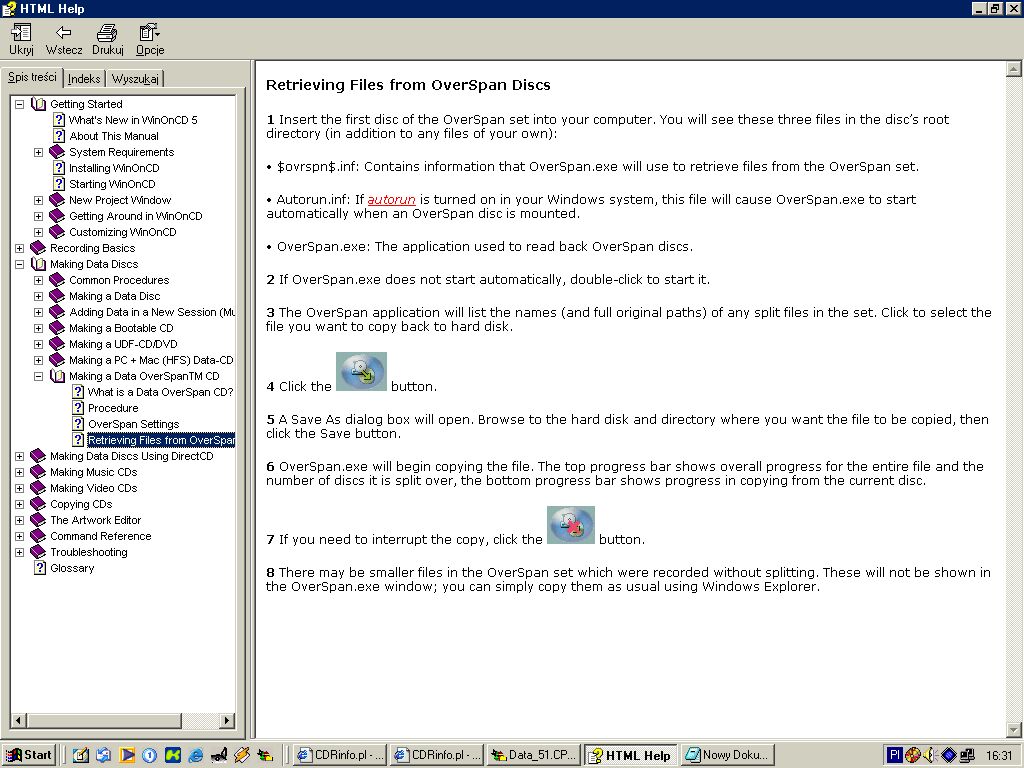Select Making a Data Disc entry
This screenshot has height=768, width=1024.
point(114,296)
